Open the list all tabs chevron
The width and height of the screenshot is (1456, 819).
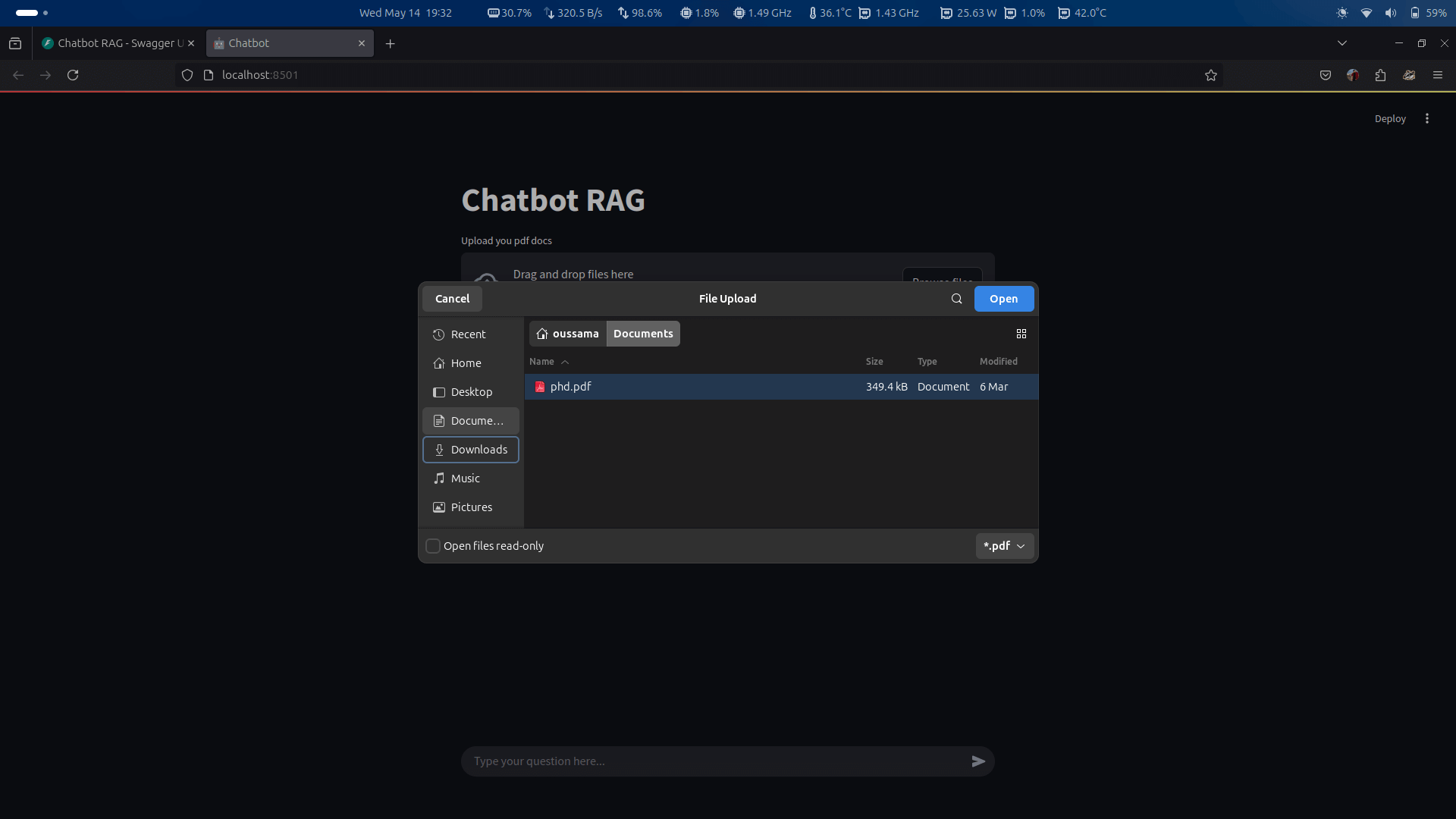pyautogui.click(x=1341, y=43)
